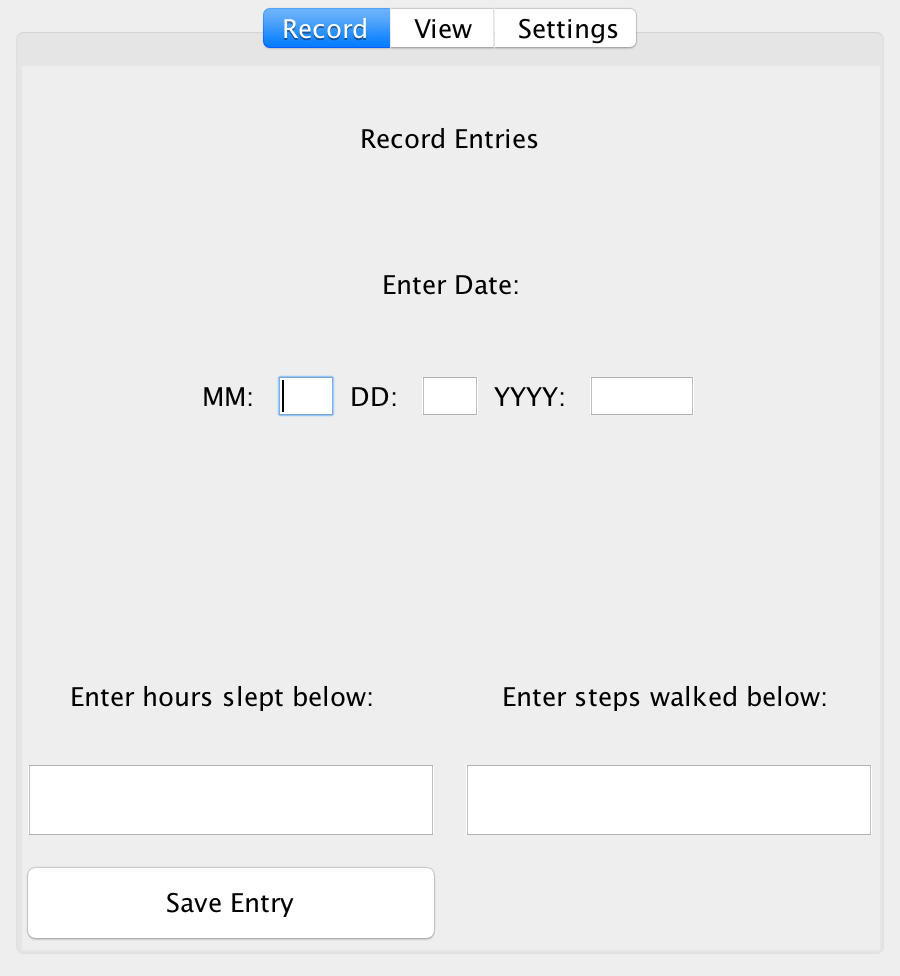Click the steps walked input box
900x976 pixels.
point(669,800)
